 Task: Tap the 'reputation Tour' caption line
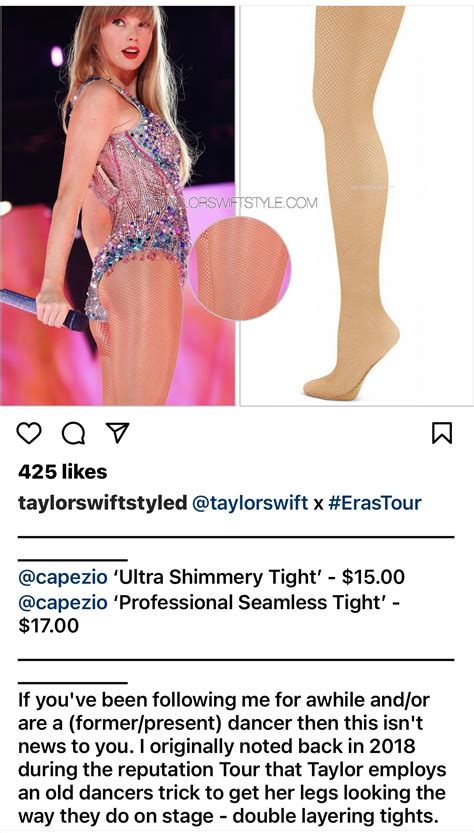pos(232,770)
